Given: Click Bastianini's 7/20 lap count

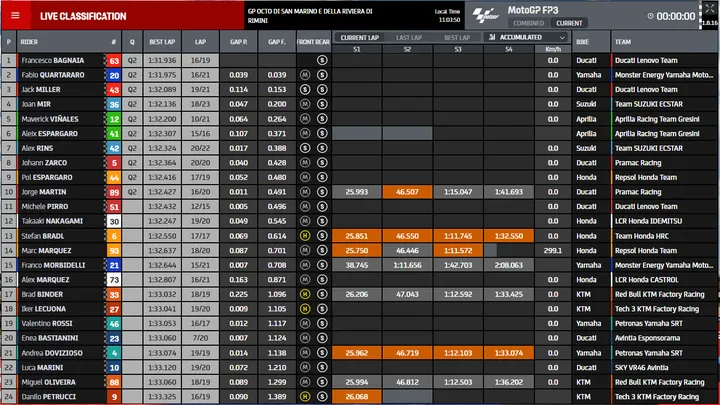Looking at the screenshot, I should tap(201, 338).
